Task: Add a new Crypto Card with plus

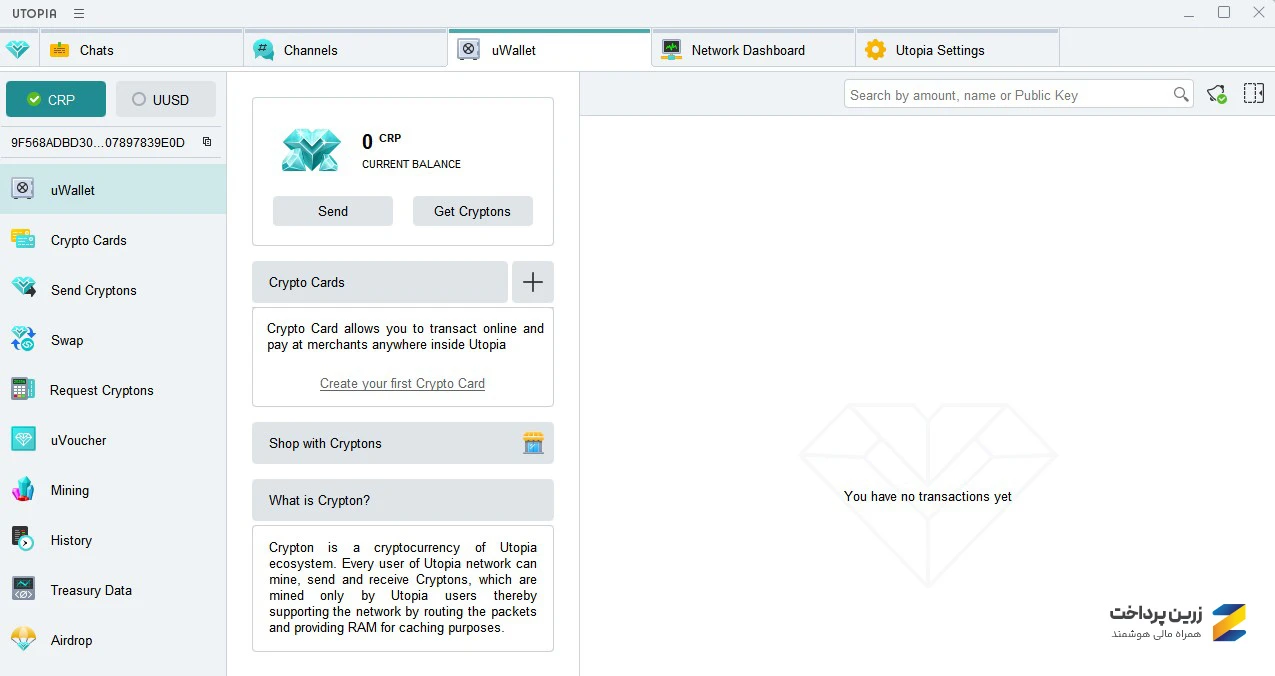Action: click(532, 282)
